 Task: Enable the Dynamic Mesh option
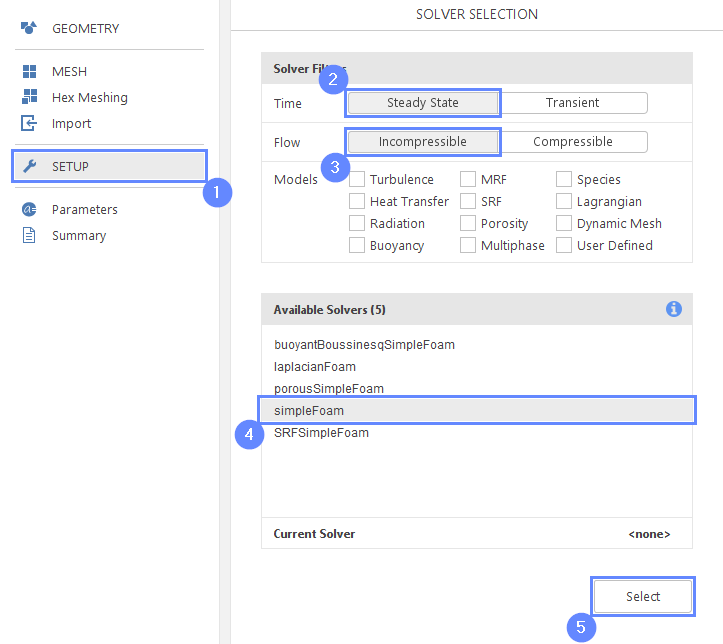click(x=564, y=224)
